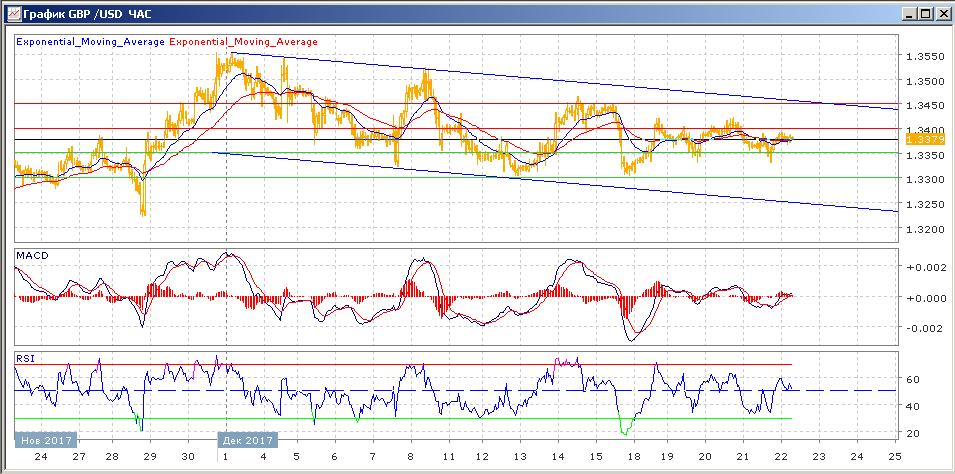The image size is (955, 474).
Task: Click the +0.002 MACD axis value
Action: pyautogui.click(x=924, y=267)
